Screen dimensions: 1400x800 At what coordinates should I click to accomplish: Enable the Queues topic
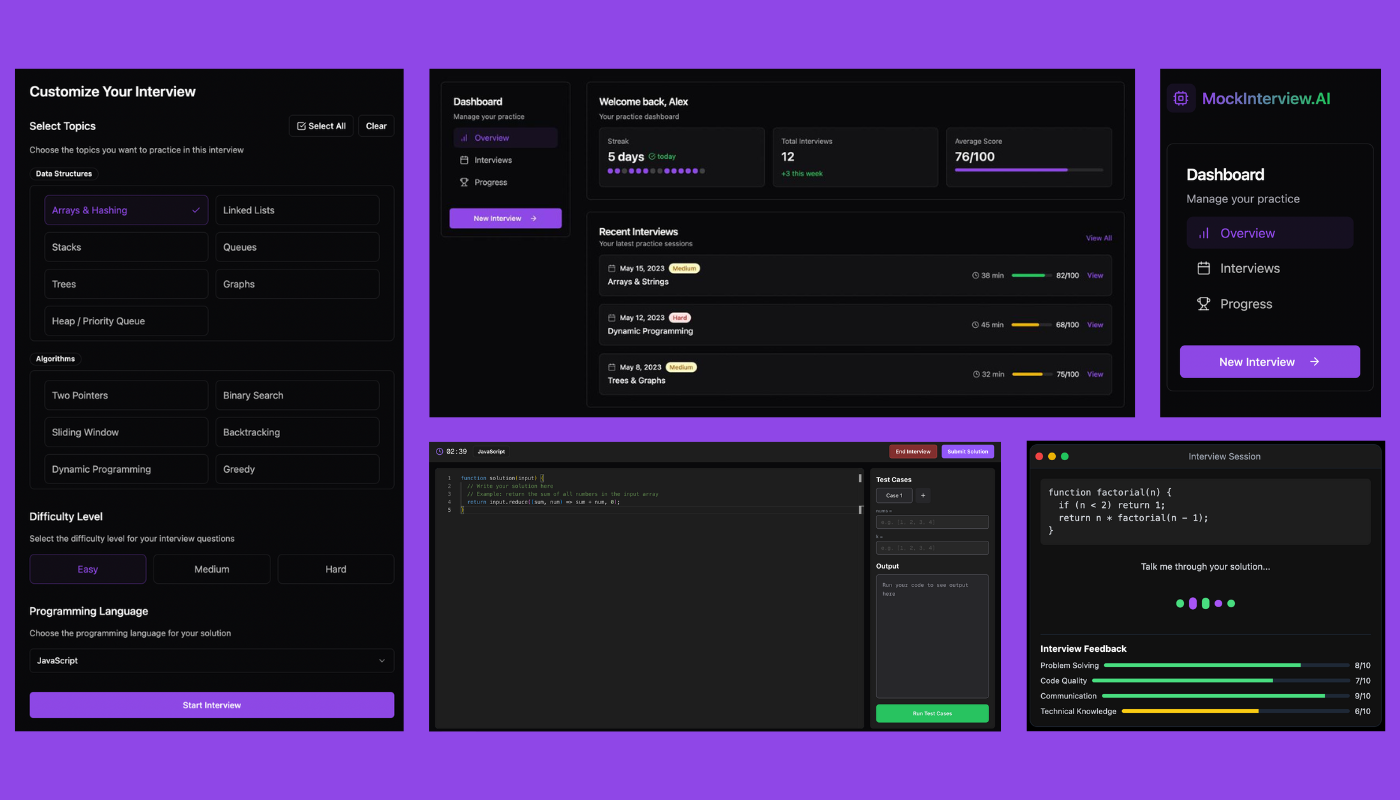coord(297,247)
